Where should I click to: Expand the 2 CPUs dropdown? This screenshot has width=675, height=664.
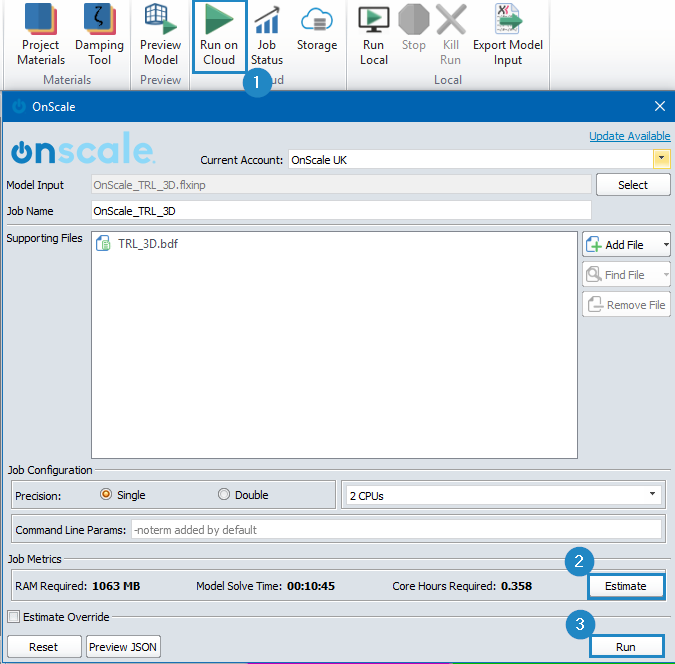click(652, 494)
